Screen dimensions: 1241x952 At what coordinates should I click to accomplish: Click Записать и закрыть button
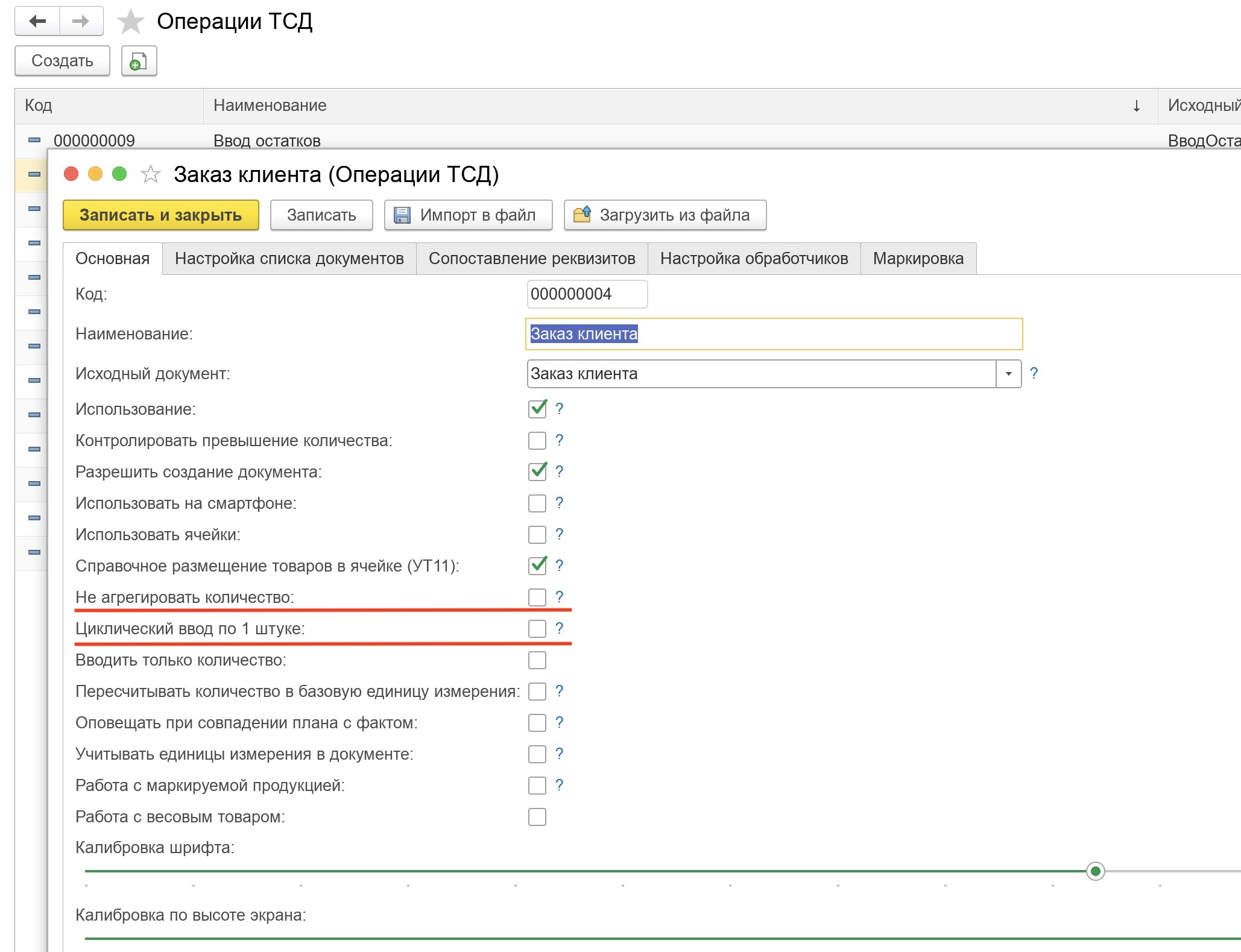point(161,215)
